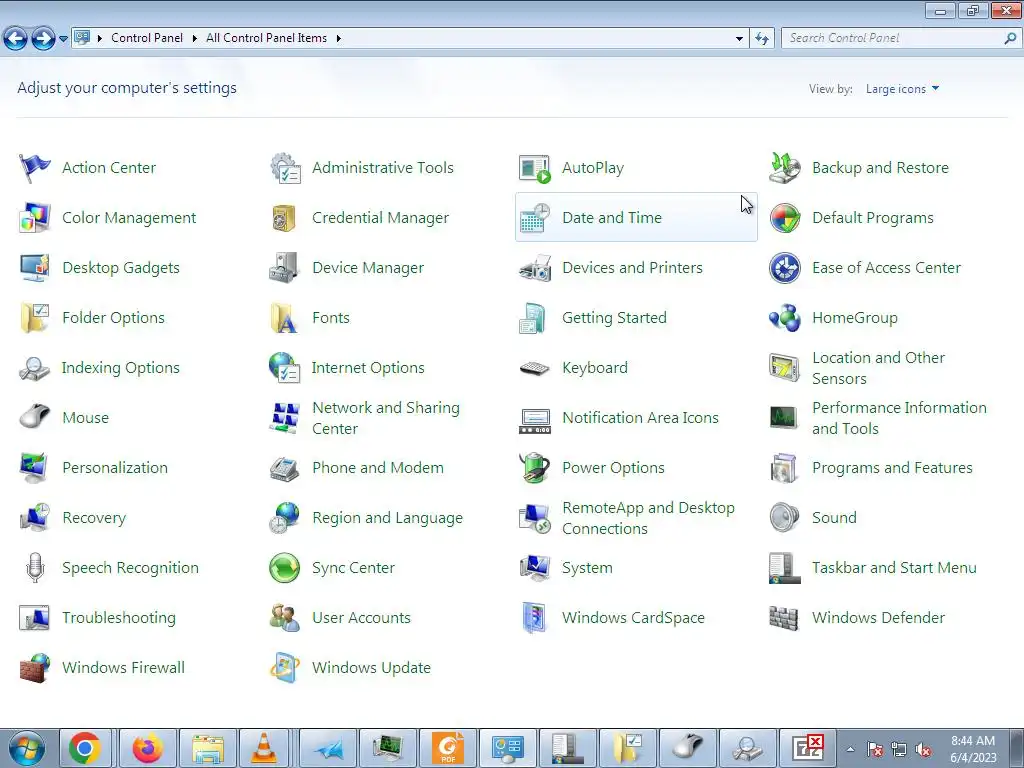Refresh the Control Panel view
This screenshot has height=768, width=1024.
click(x=762, y=39)
